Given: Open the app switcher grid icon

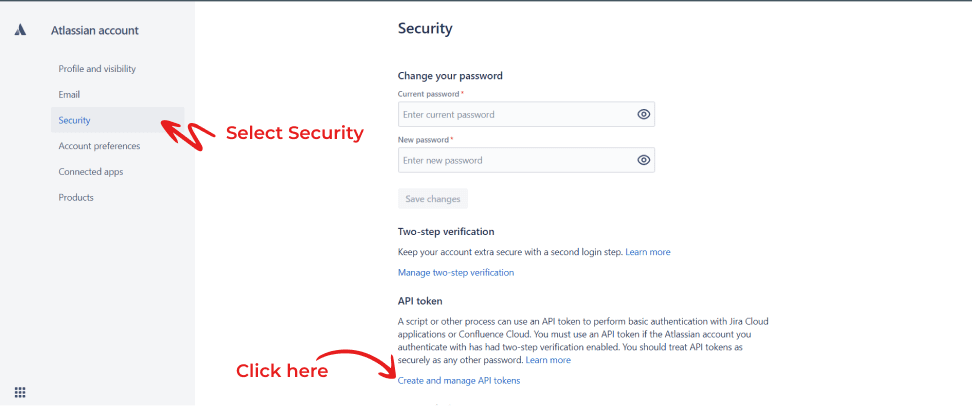Looking at the screenshot, I should 20,392.
